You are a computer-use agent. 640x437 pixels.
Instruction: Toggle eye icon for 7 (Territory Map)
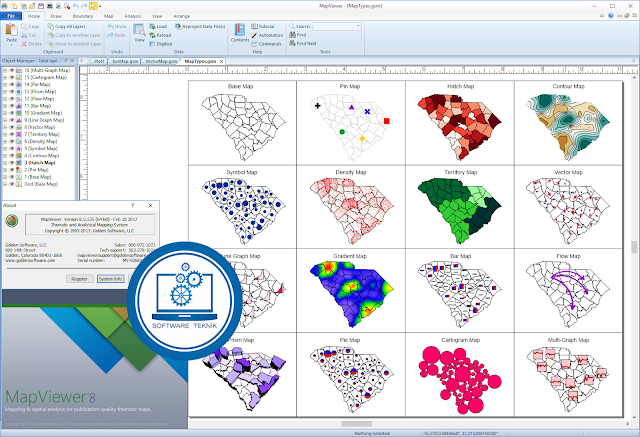tap(11, 134)
